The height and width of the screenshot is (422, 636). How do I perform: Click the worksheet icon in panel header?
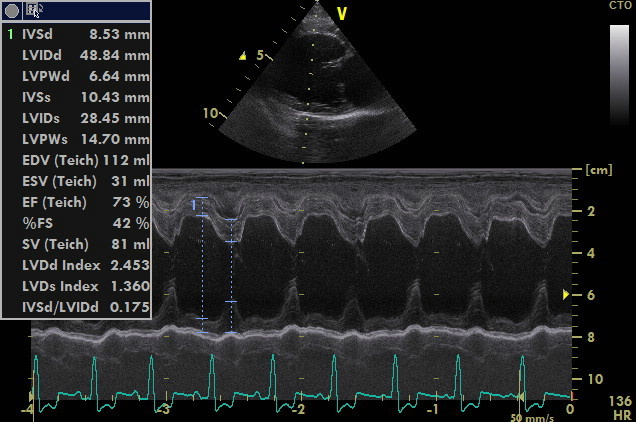pos(34,10)
